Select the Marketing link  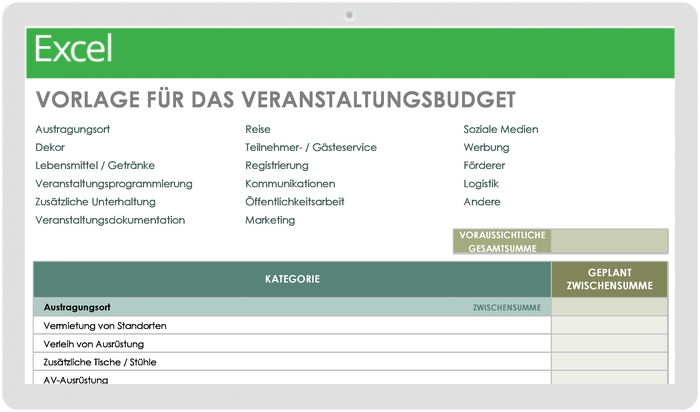click(270, 220)
